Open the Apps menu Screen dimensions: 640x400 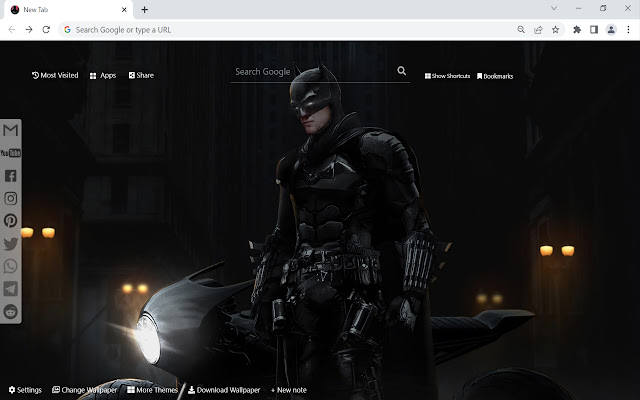tap(103, 76)
